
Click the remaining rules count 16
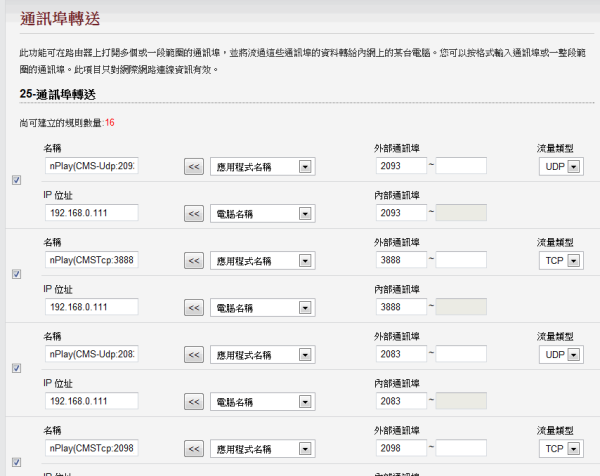[110, 123]
